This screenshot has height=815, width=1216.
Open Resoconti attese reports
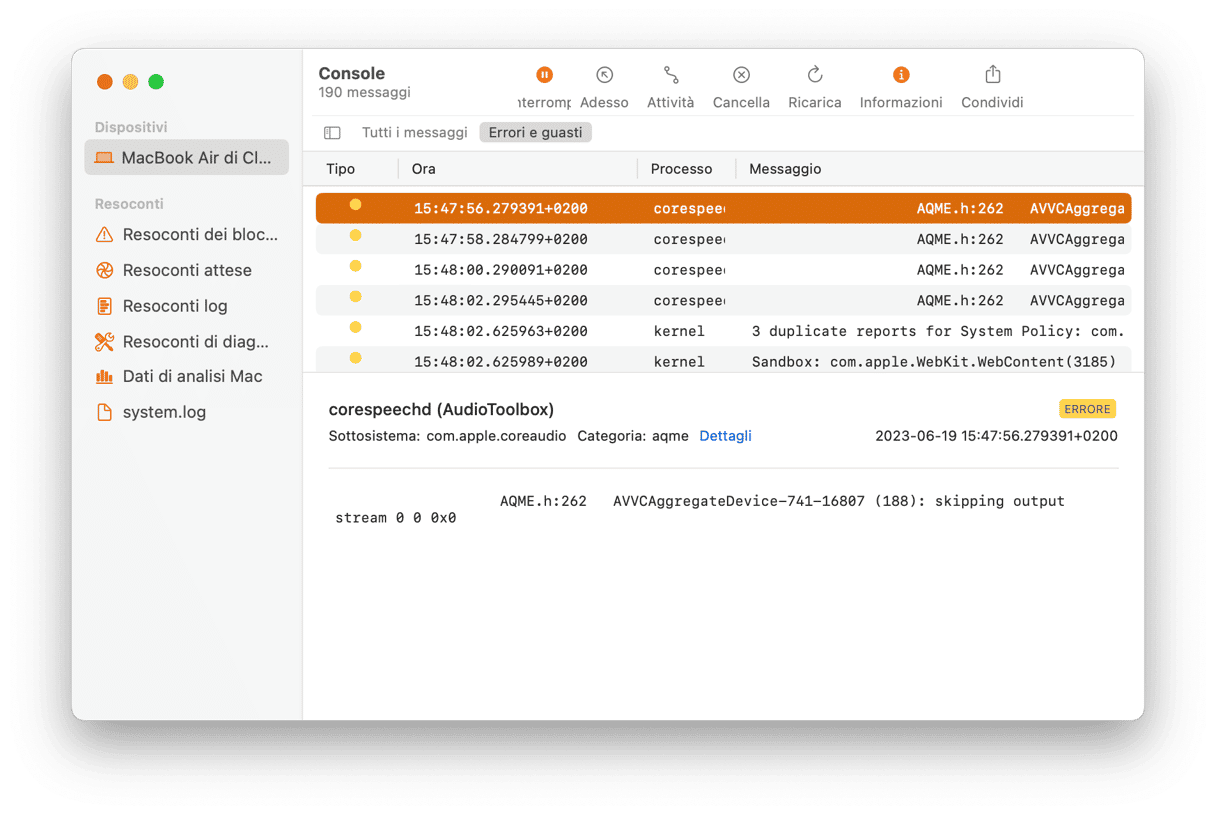[x=187, y=270]
